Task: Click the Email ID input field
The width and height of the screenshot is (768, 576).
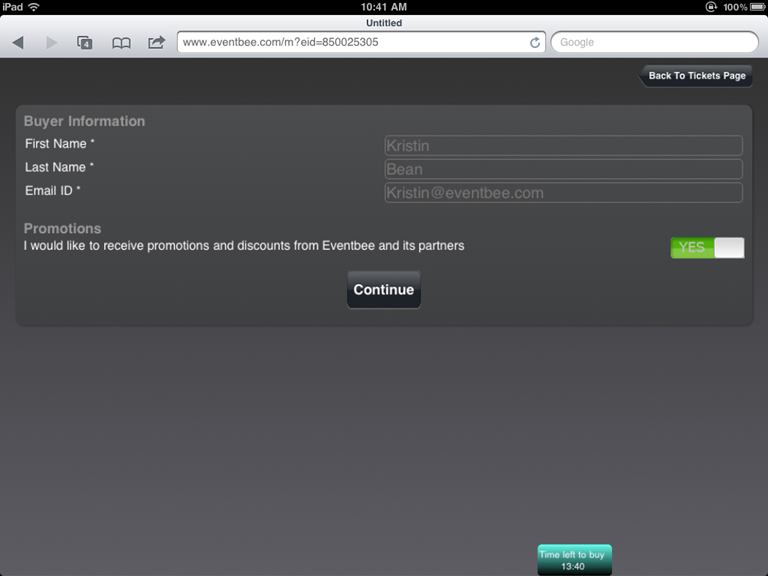Action: [x=563, y=193]
